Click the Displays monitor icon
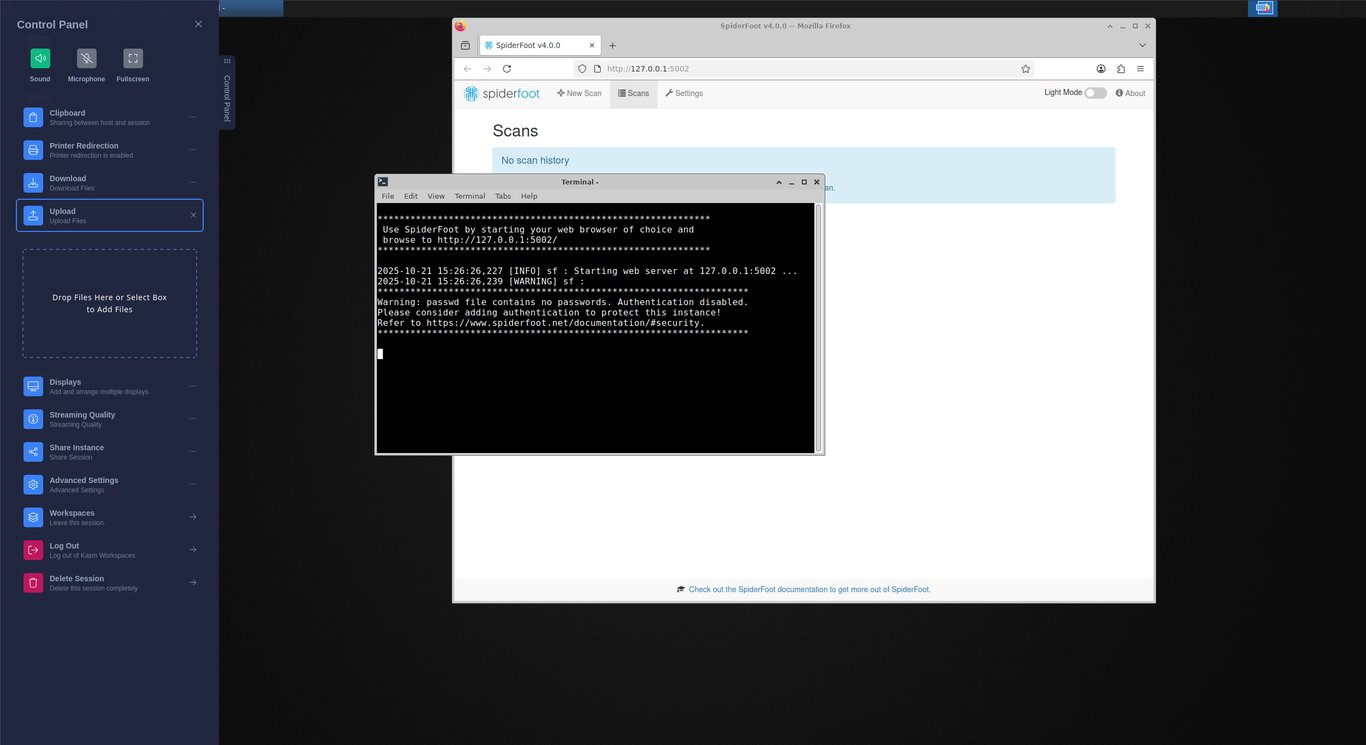The image size is (1366, 745). tap(33, 386)
